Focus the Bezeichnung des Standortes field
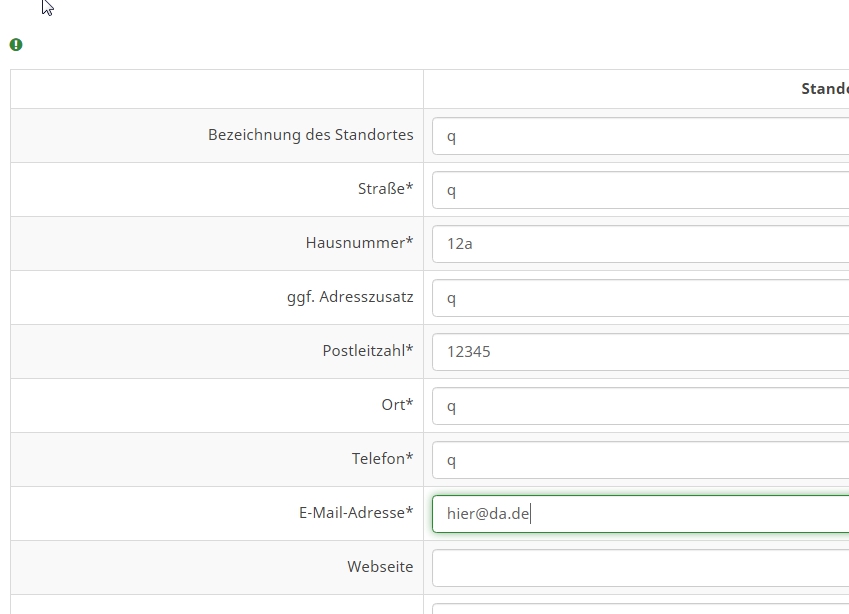Image resolution: width=849 pixels, height=614 pixels. 641,136
